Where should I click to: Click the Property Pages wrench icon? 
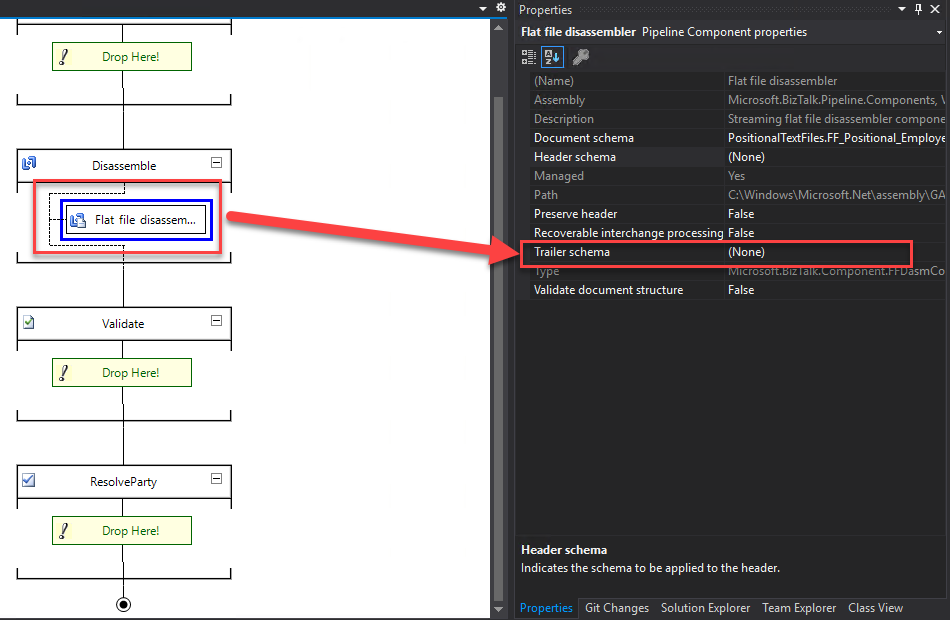tap(581, 57)
